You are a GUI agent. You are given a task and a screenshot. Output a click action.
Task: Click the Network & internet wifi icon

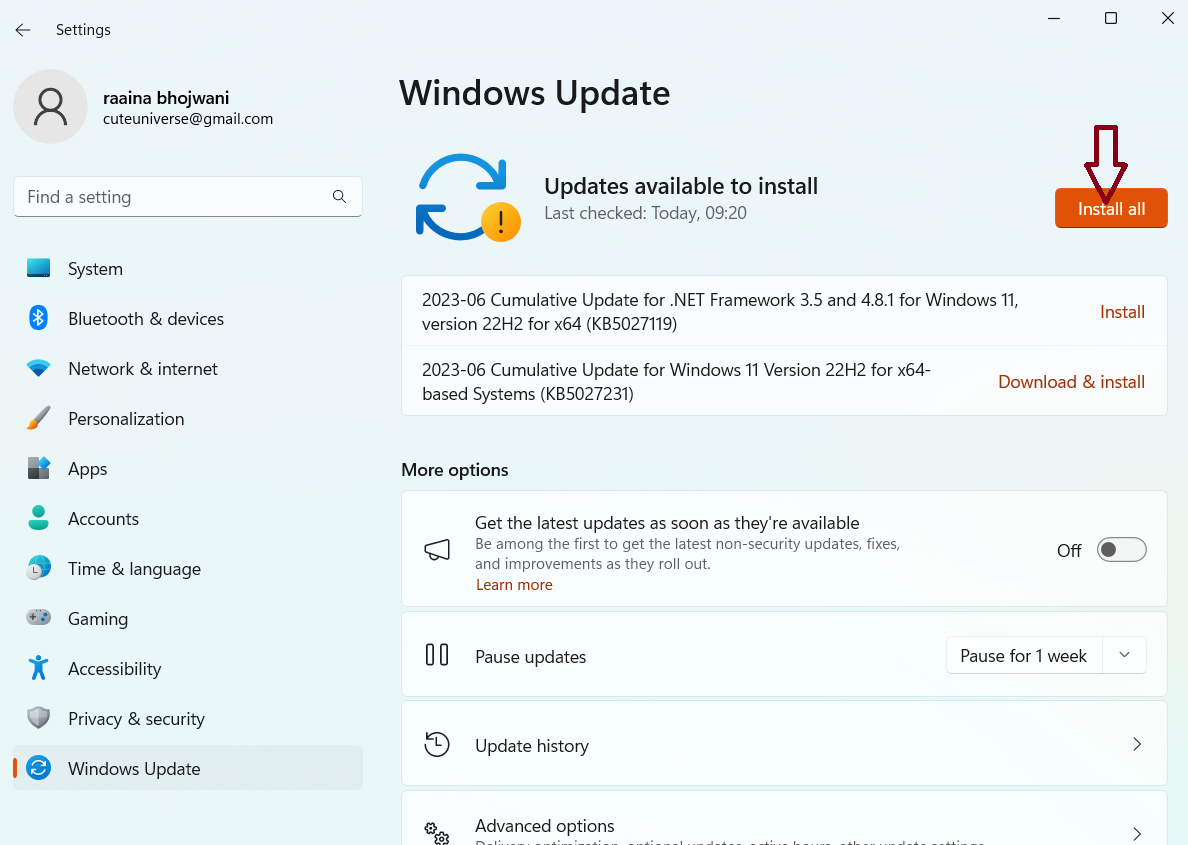coord(38,368)
